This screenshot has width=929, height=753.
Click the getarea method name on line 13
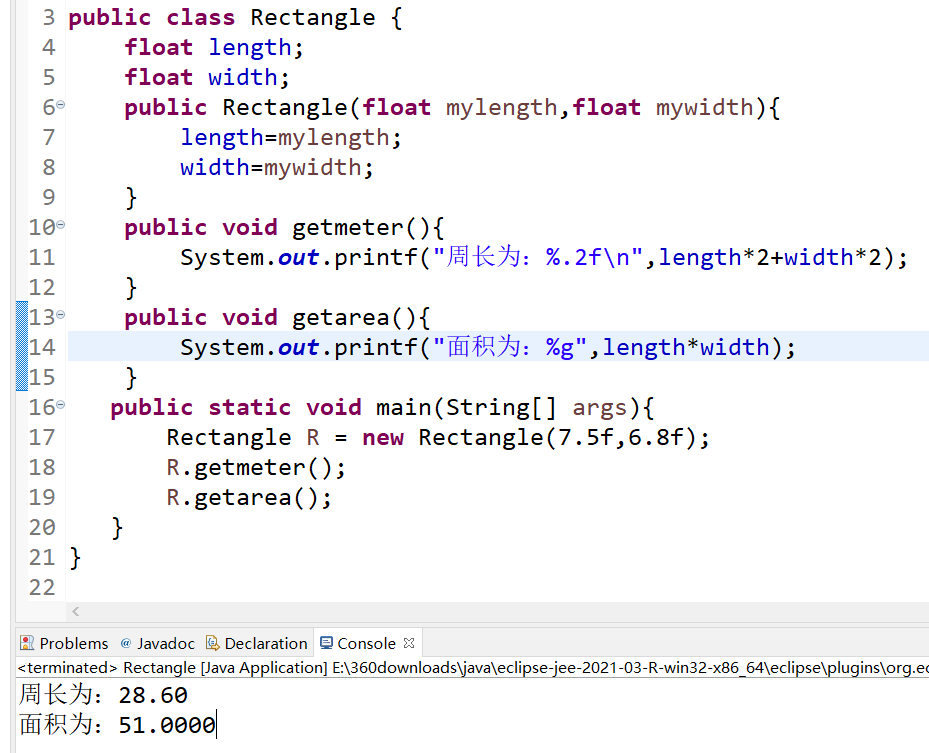point(340,318)
